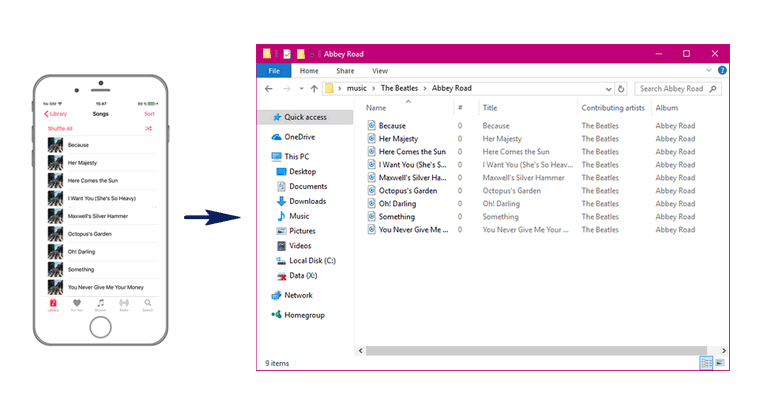Select Quick access in navigation pane

[x=306, y=117]
